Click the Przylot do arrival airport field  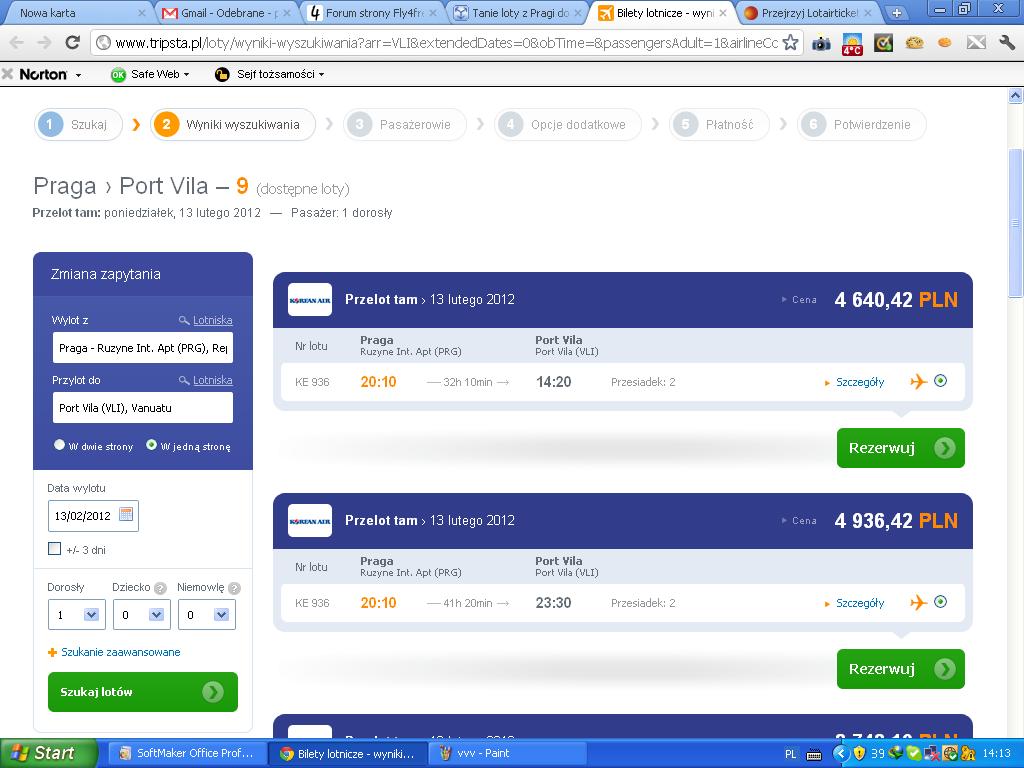click(x=142, y=408)
